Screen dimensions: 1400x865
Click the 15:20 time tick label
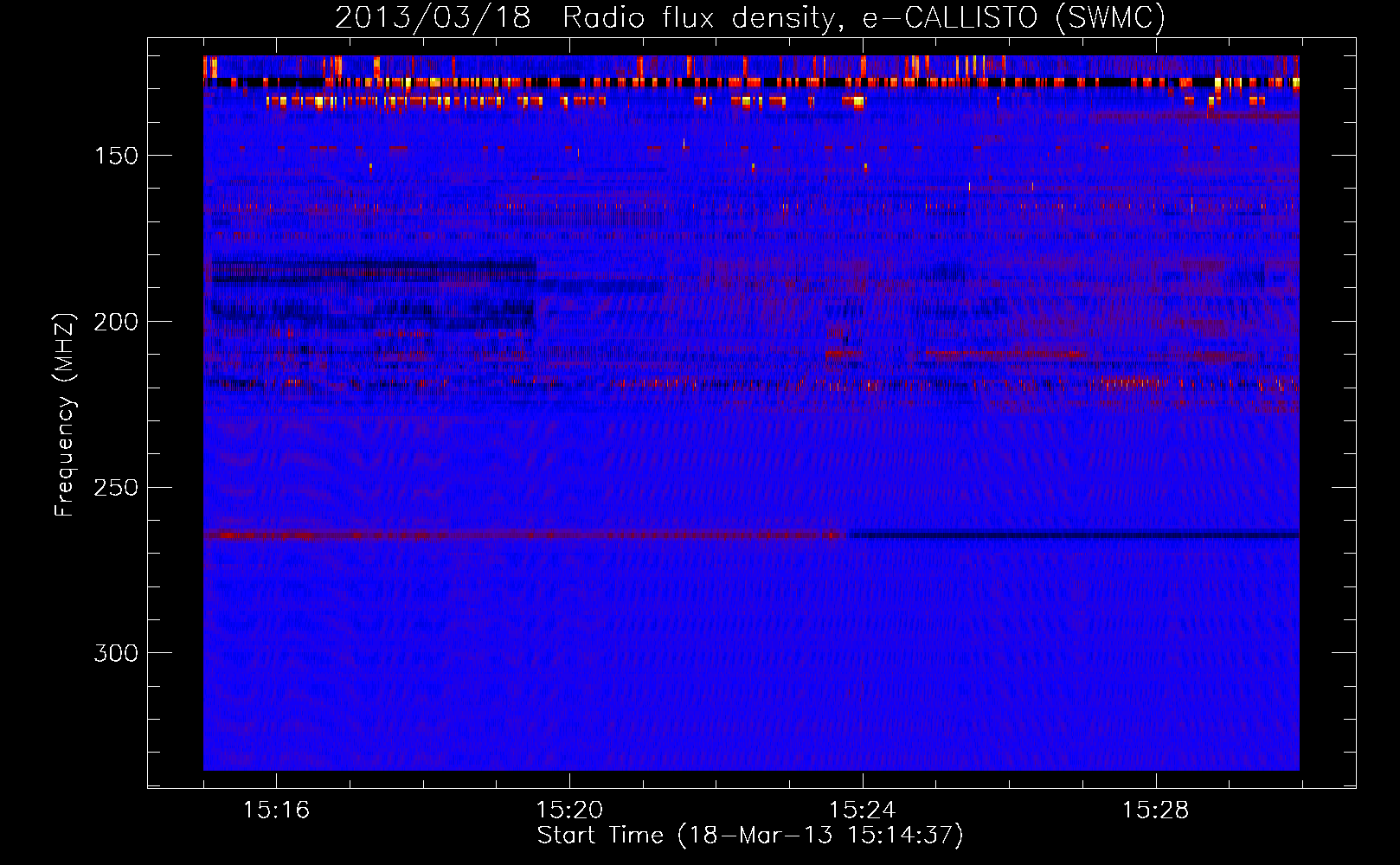coord(569,811)
